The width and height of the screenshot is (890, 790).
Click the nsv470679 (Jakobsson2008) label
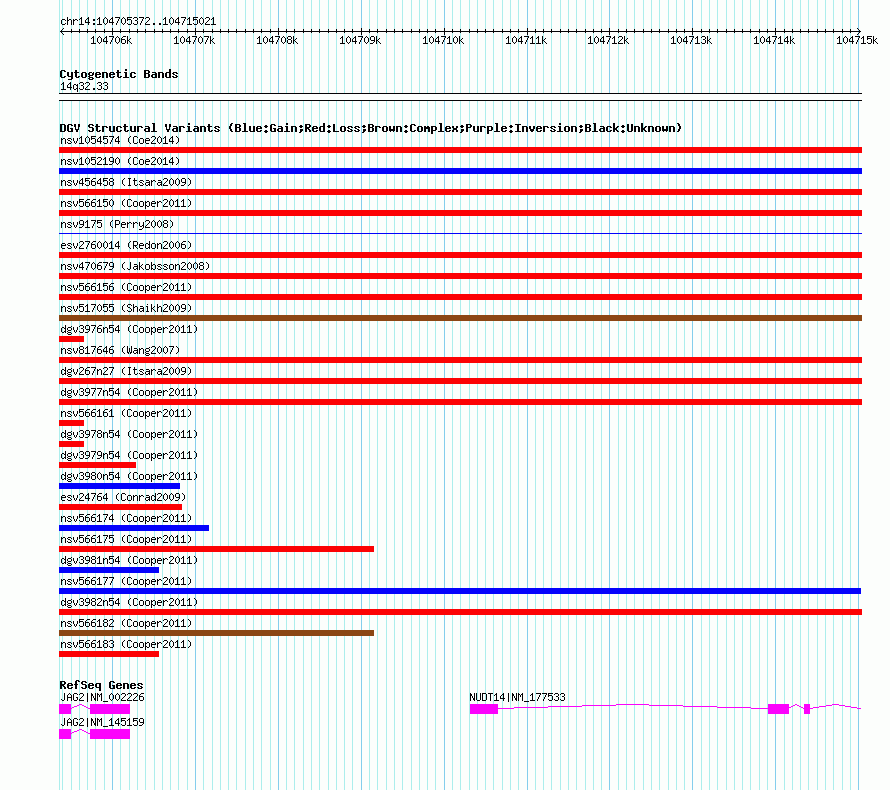click(x=135, y=266)
